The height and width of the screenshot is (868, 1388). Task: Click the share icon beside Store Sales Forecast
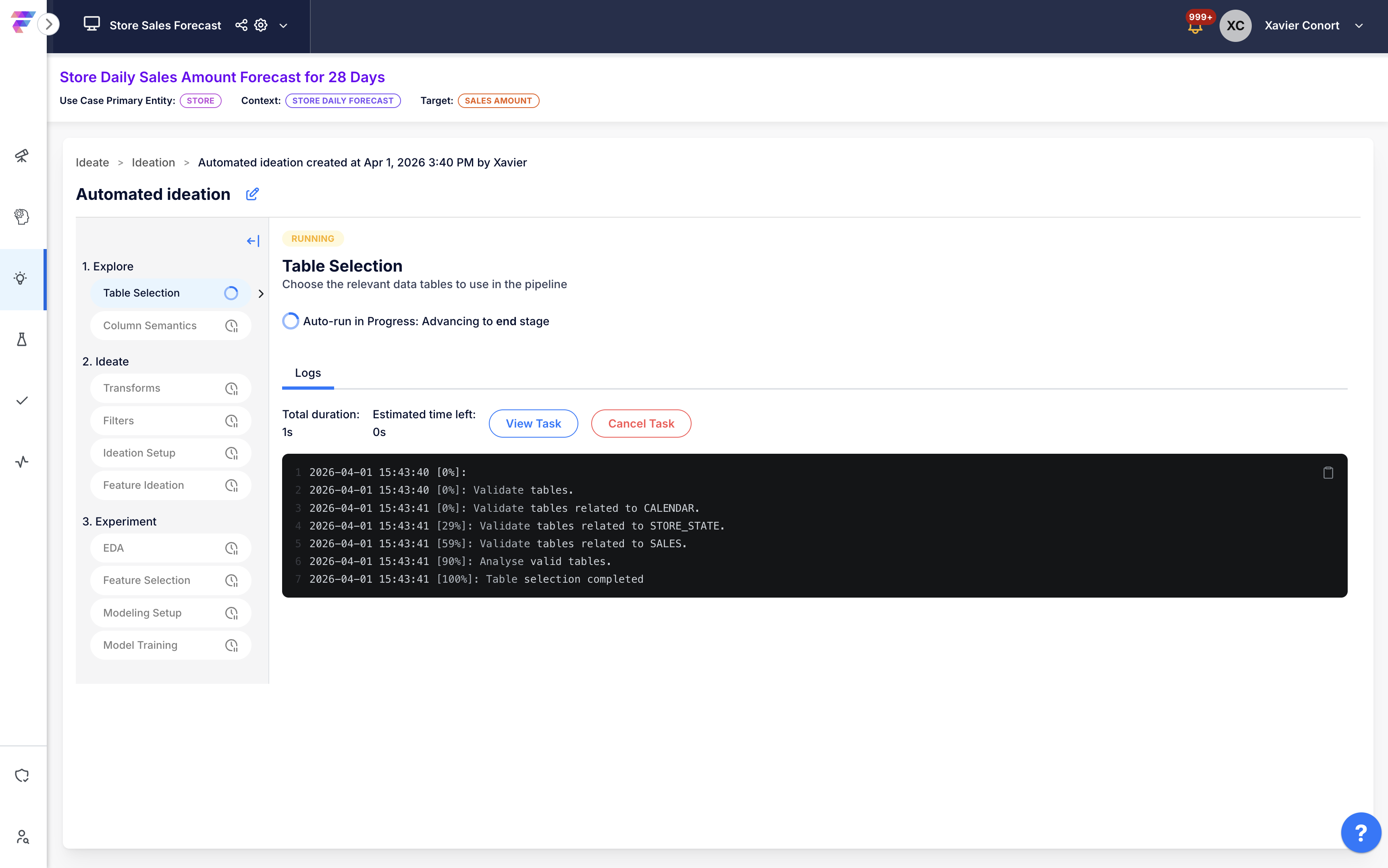(x=241, y=25)
